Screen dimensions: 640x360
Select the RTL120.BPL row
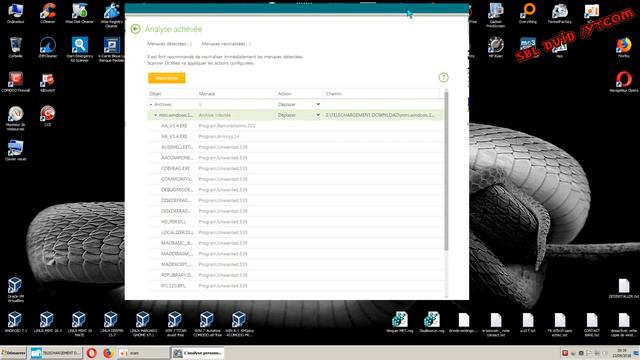click(295, 286)
